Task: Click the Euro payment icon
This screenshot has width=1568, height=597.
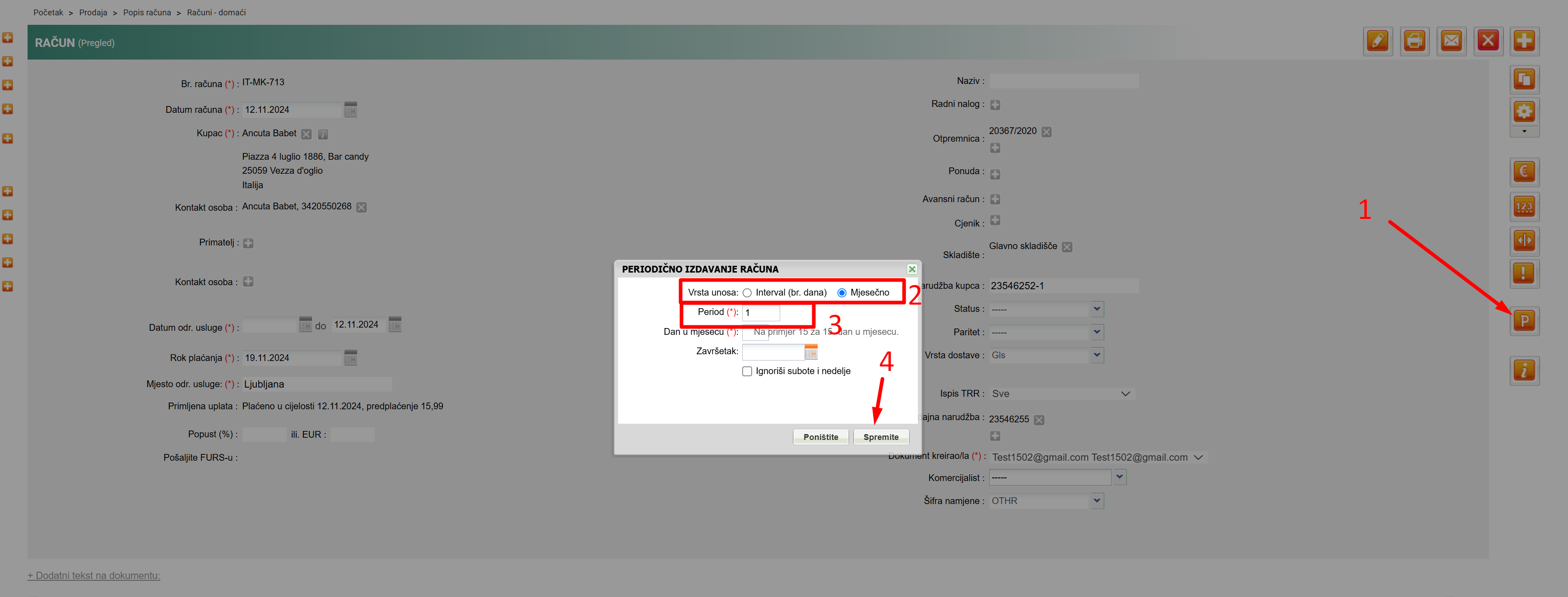Action: tap(1524, 171)
